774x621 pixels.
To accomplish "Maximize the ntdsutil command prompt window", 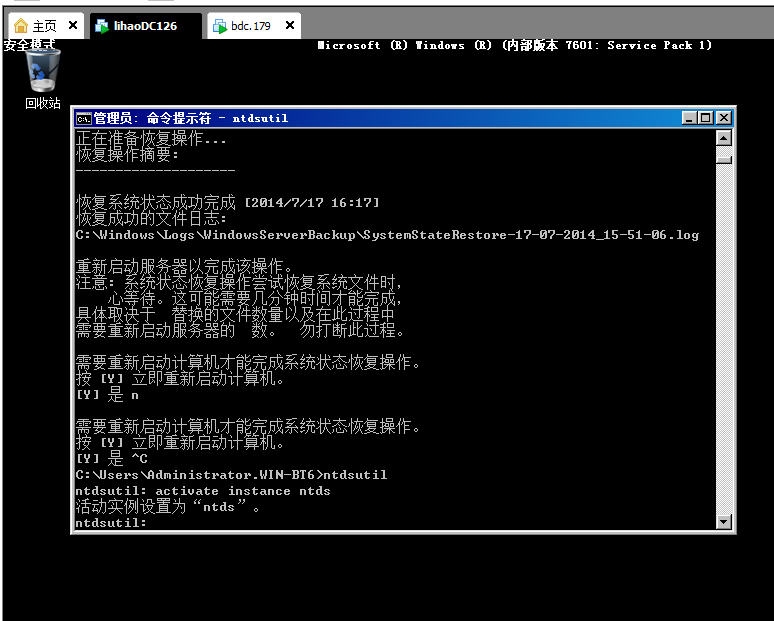I will (x=706, y=118).
